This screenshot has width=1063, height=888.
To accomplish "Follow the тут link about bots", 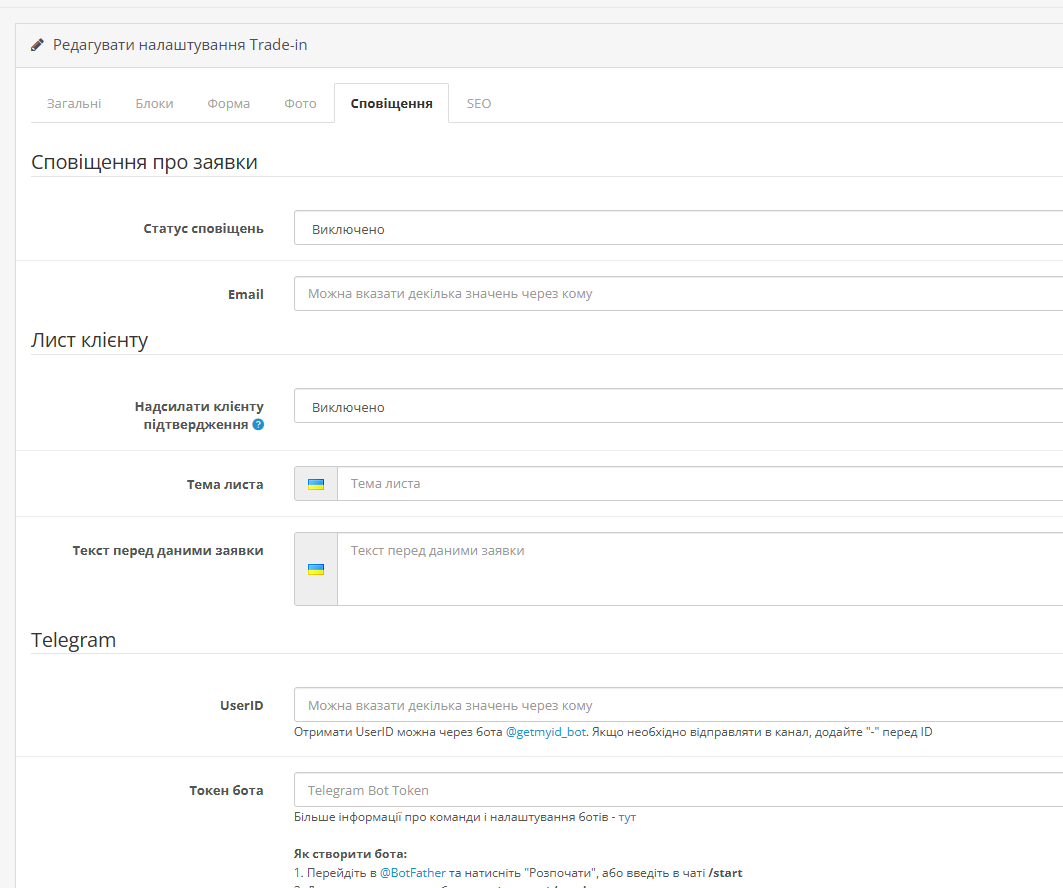I will pyautogui.click(x=627, y=817).
